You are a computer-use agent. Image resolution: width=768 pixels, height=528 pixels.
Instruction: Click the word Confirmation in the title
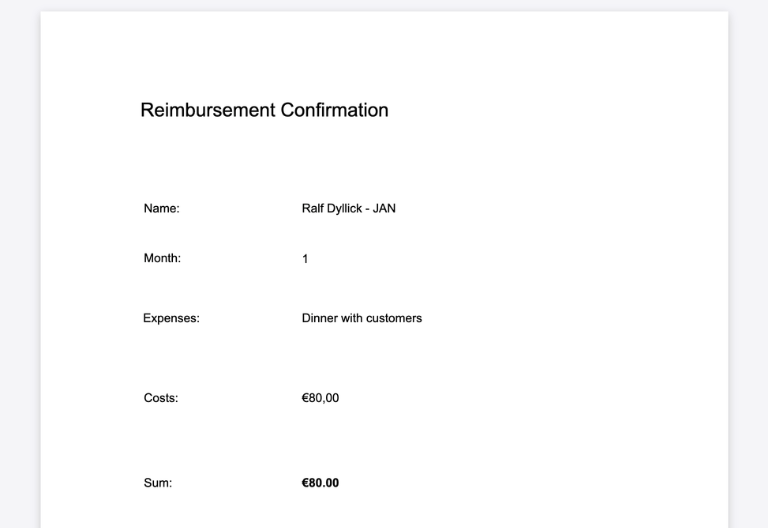coord(334,110)
